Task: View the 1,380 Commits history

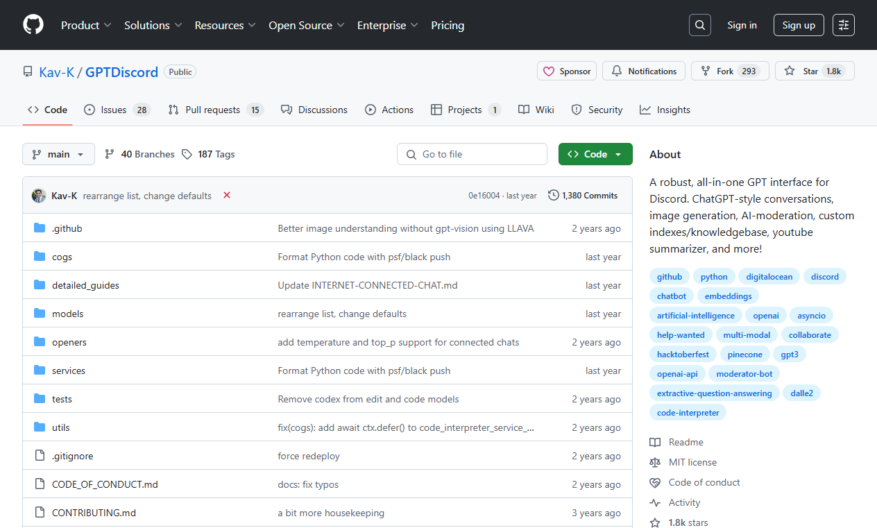Action: [583, 195]
